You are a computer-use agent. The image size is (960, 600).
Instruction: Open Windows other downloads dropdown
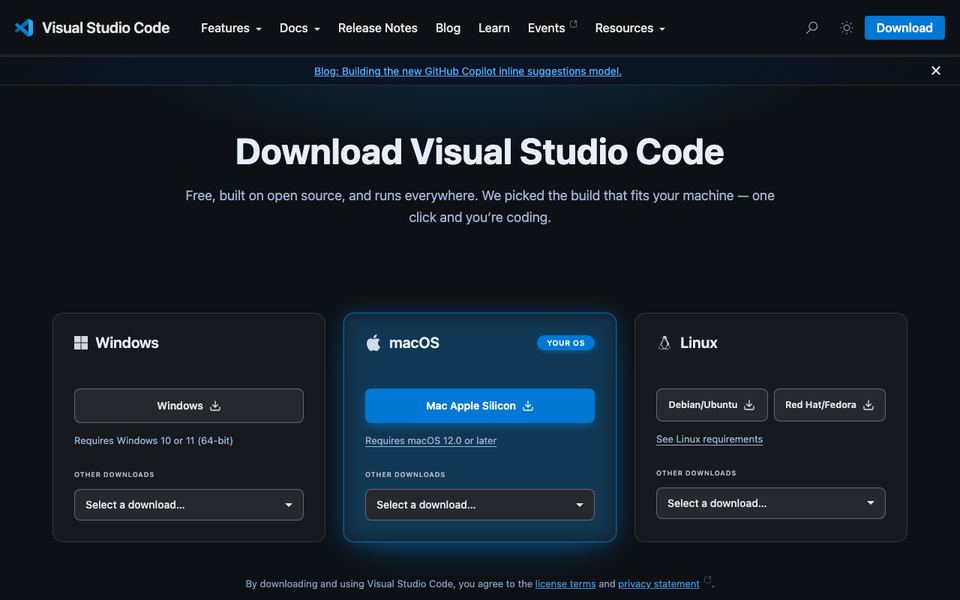point(189,504)
